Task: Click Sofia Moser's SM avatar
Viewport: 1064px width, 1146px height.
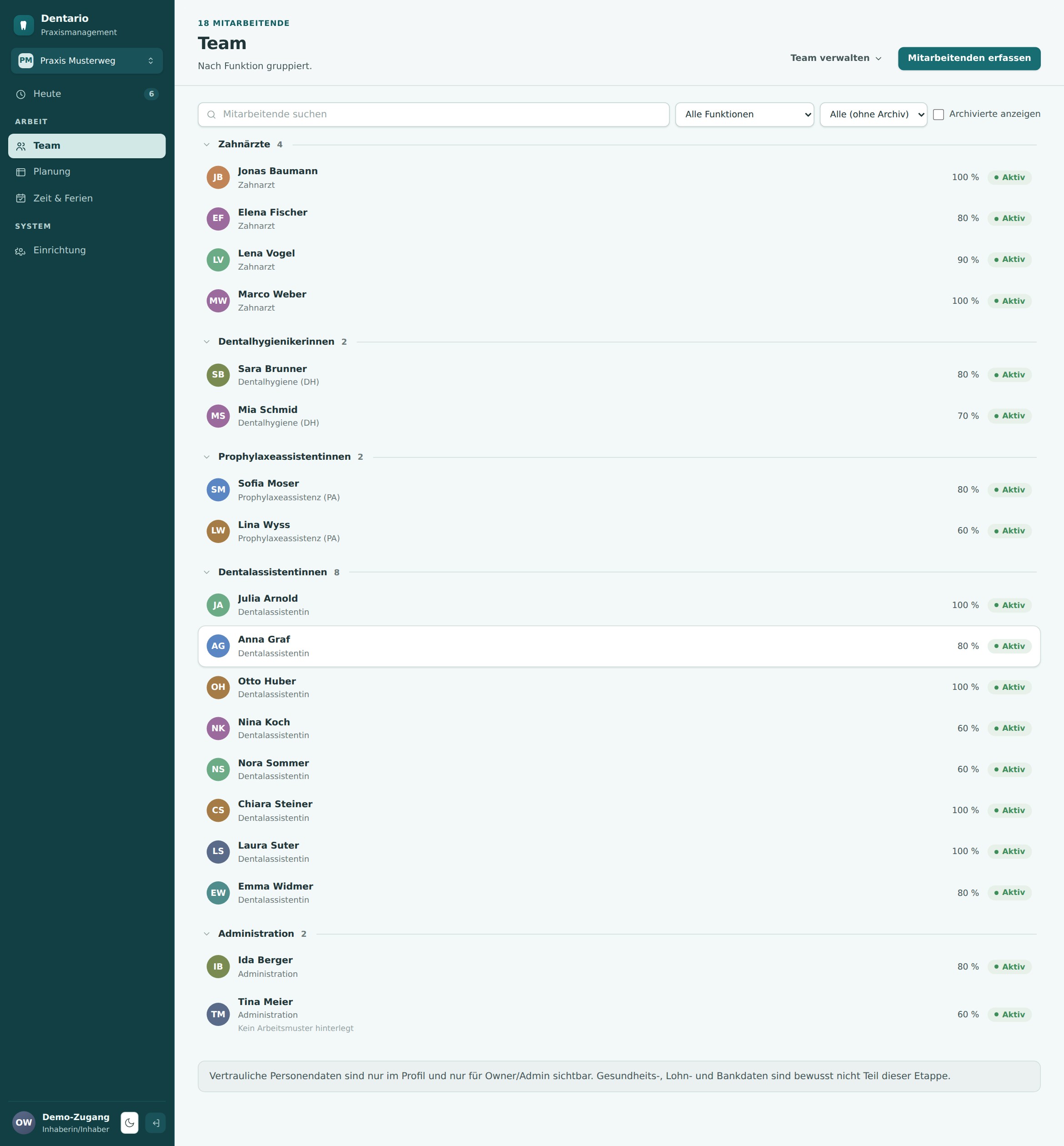Action: click(x=218, y=489)
